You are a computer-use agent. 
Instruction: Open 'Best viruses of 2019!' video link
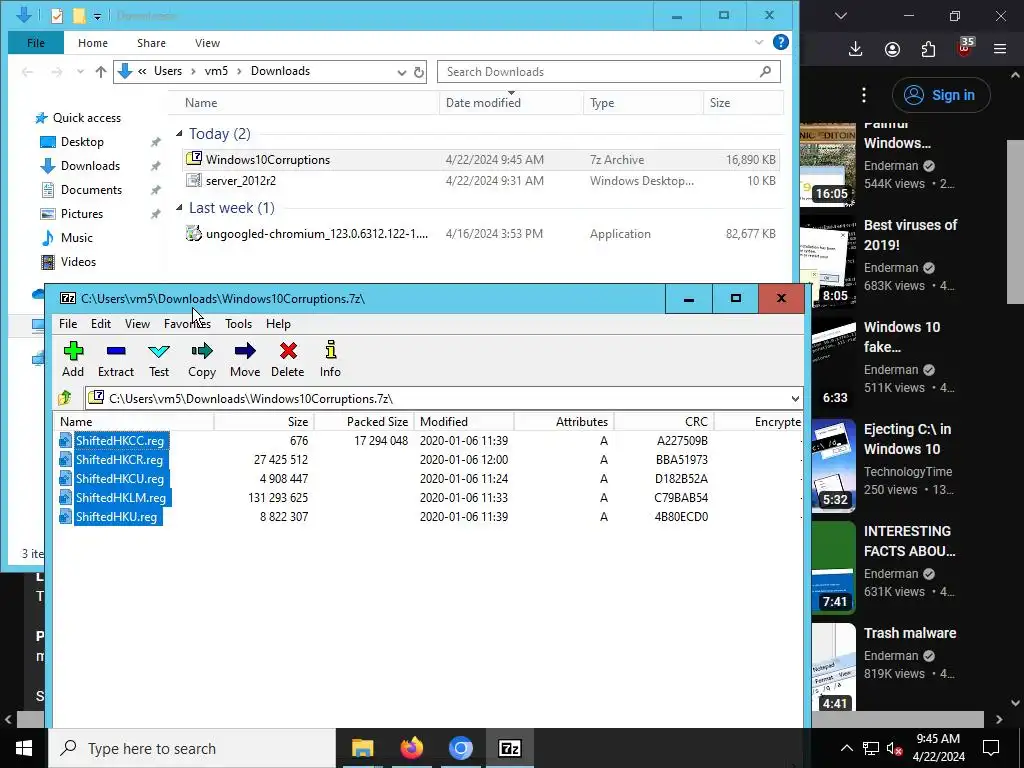910,235
